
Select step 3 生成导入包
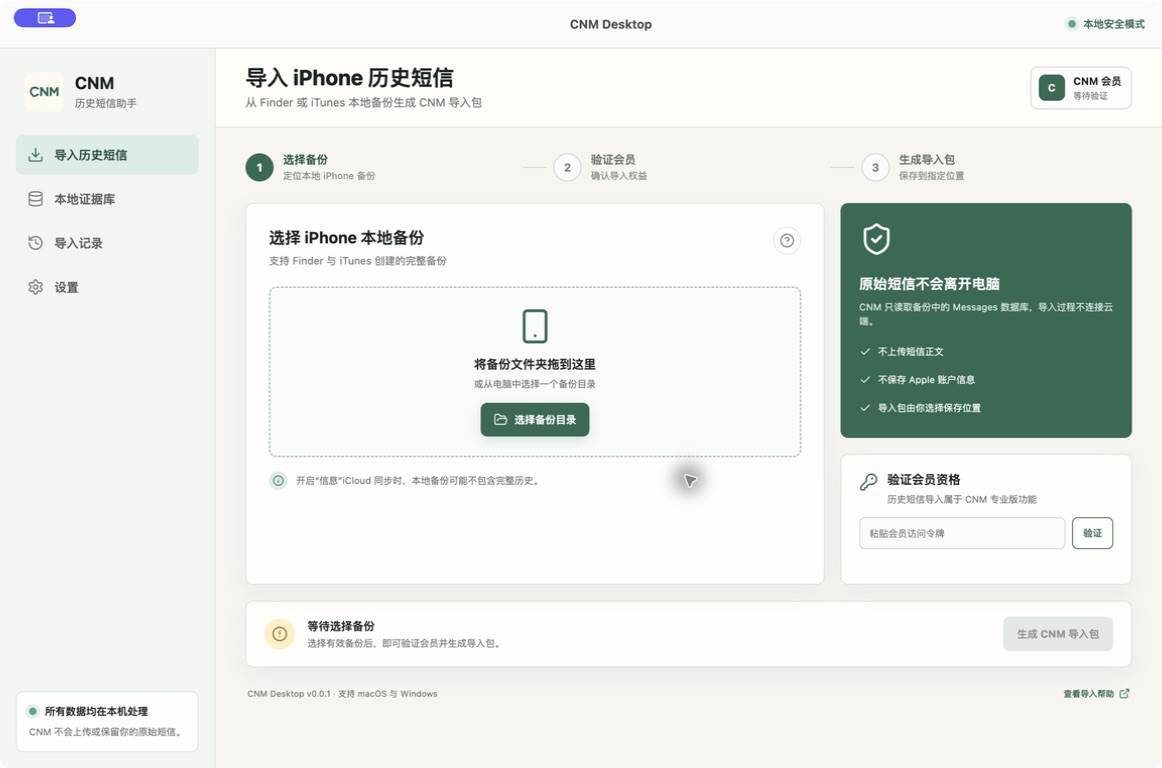[x=914, y=167]
